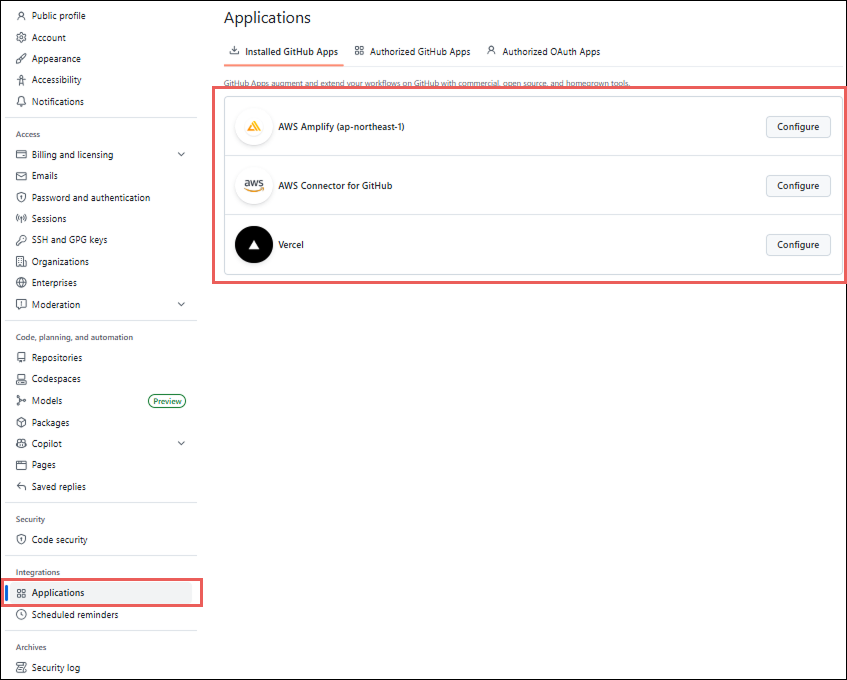Expand the Moderation submenu chevron
The image size is (847, 680).
click(181, 305)
